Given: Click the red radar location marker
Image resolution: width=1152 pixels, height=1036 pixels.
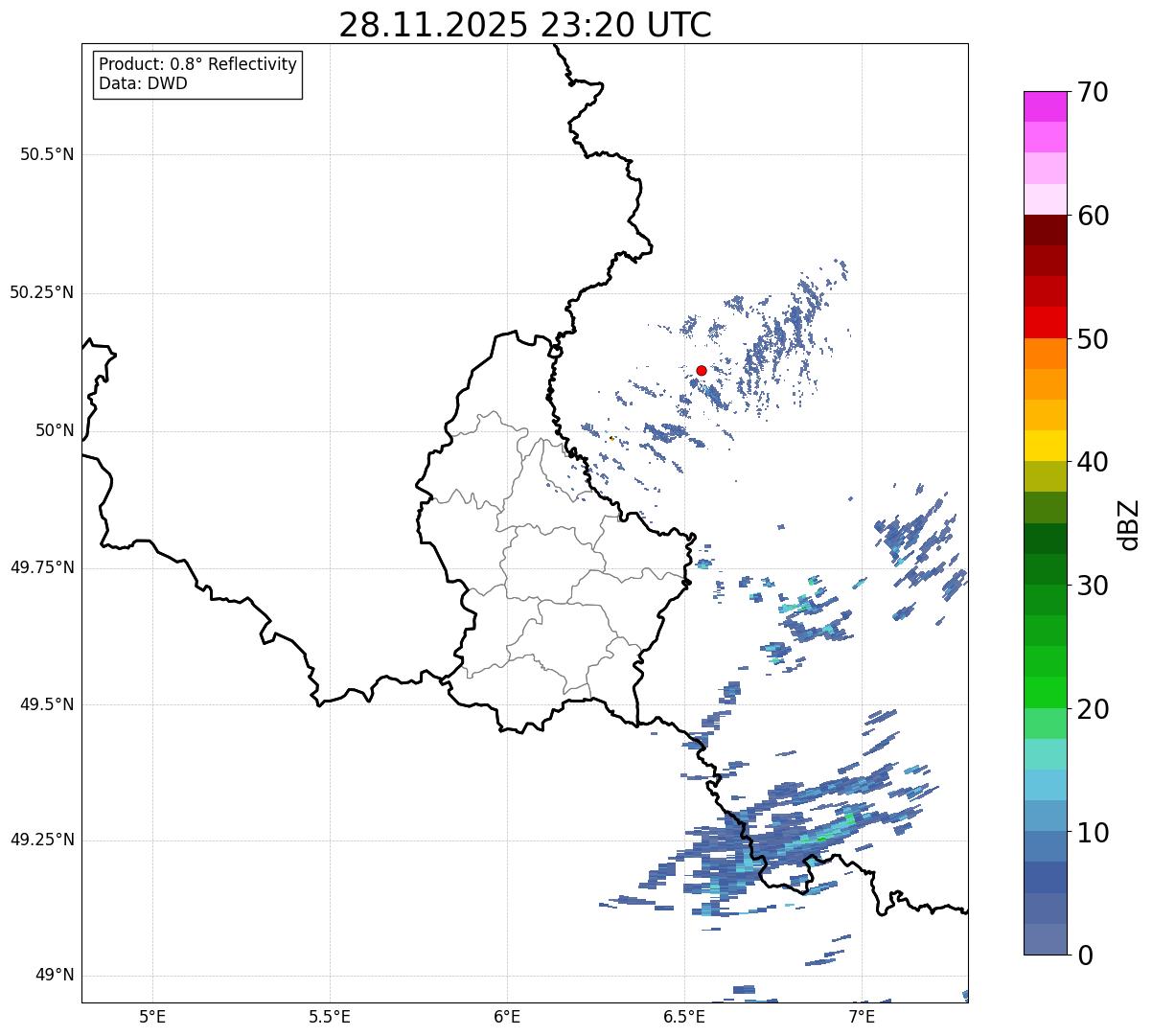Looking at the screenshot, I should (x=702, y=370).
